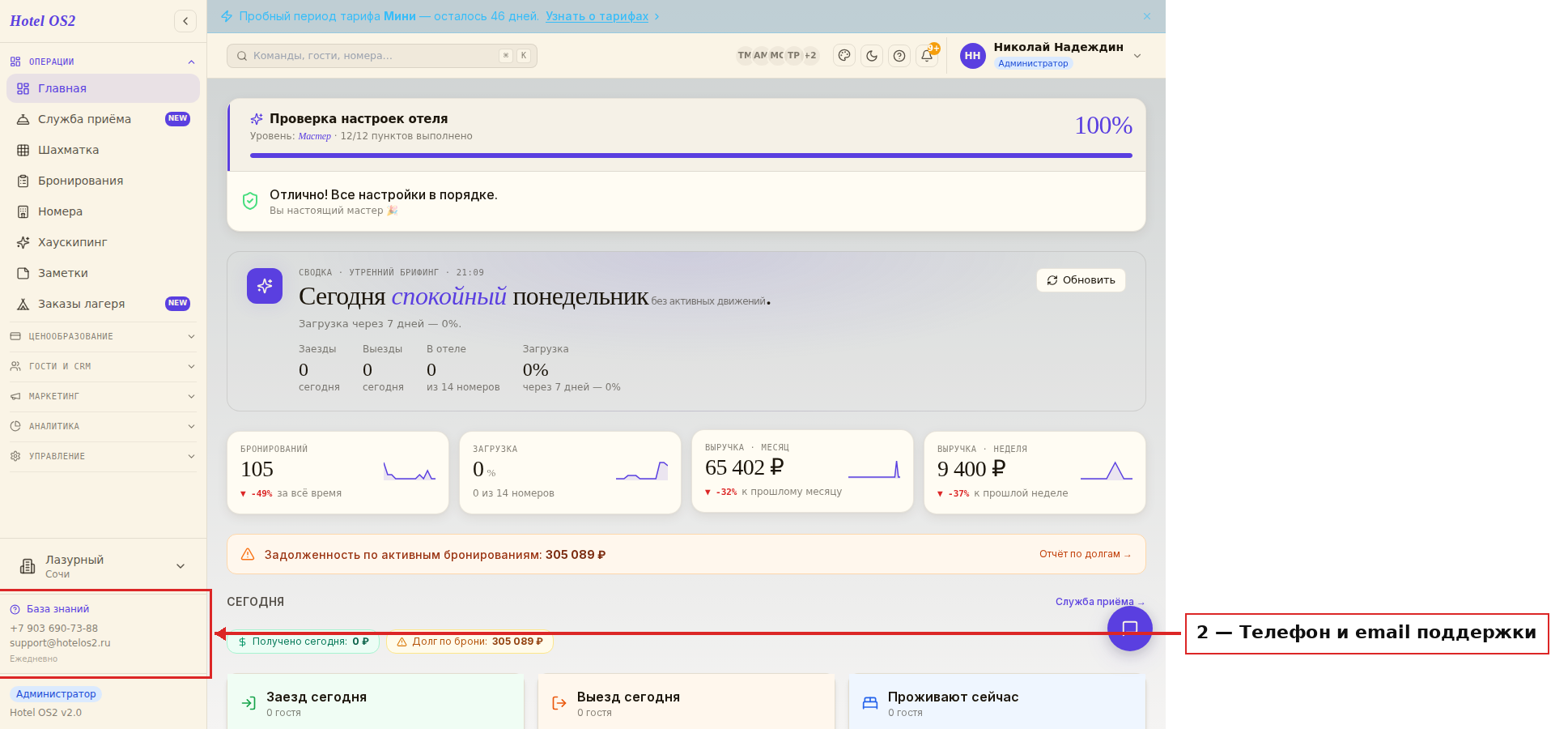Open notifications bell with 9+ badge
Screen dimensions: 1568x729
(927, 56)
